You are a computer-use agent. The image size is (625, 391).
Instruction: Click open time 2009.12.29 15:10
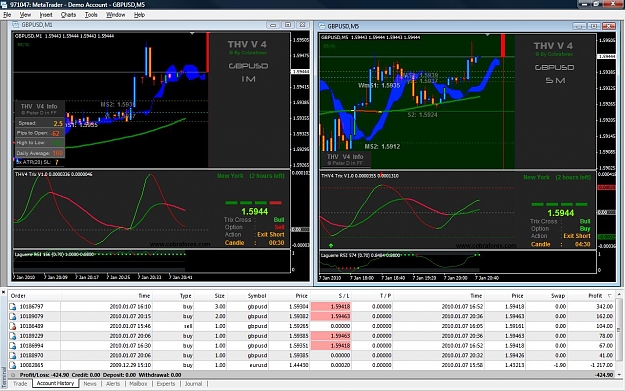click(x=130, y=365)
